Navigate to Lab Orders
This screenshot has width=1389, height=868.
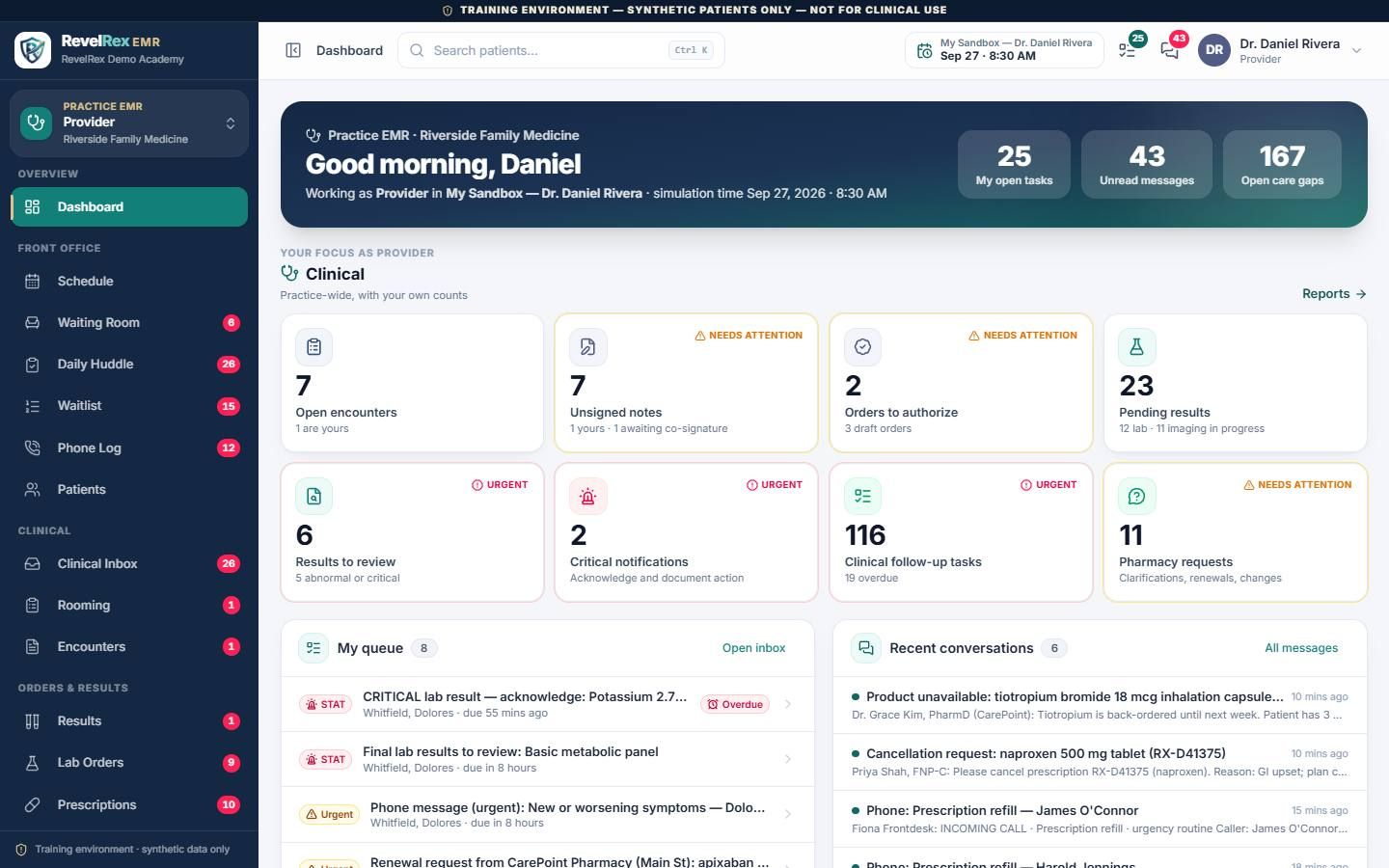coord(129,763)
